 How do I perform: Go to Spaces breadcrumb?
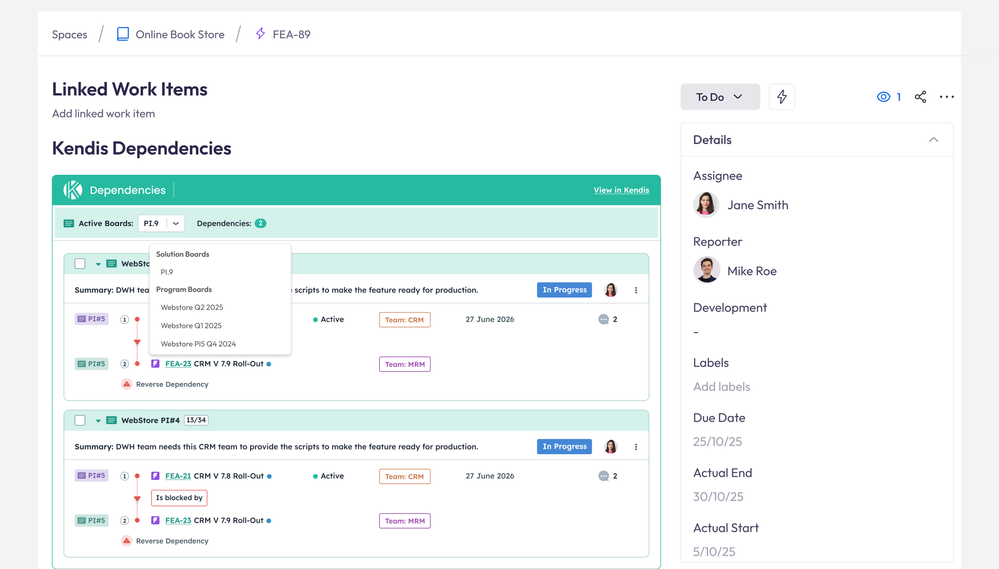pos(69,34)
